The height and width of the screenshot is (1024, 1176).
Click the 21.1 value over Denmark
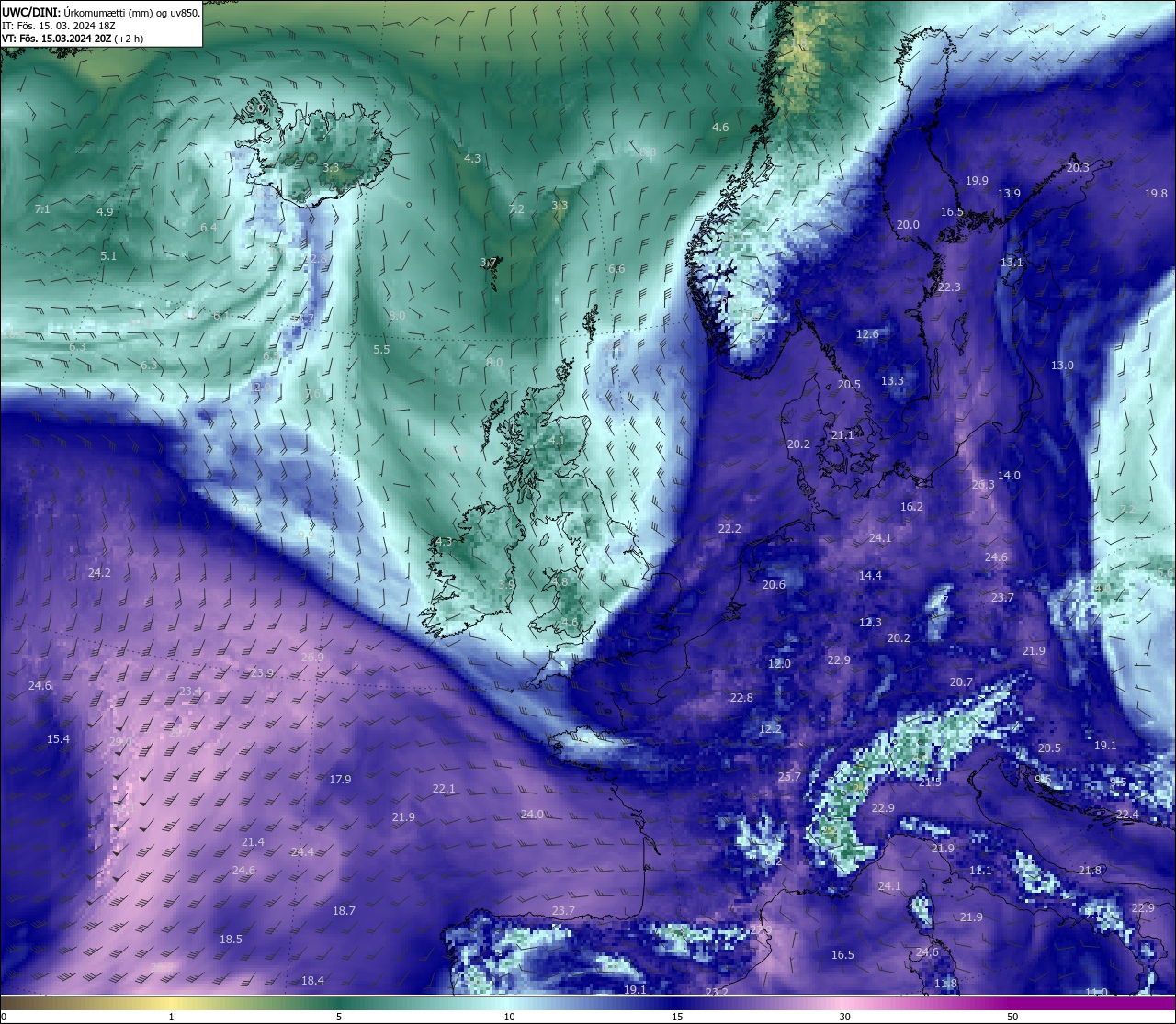click(842, 434)
